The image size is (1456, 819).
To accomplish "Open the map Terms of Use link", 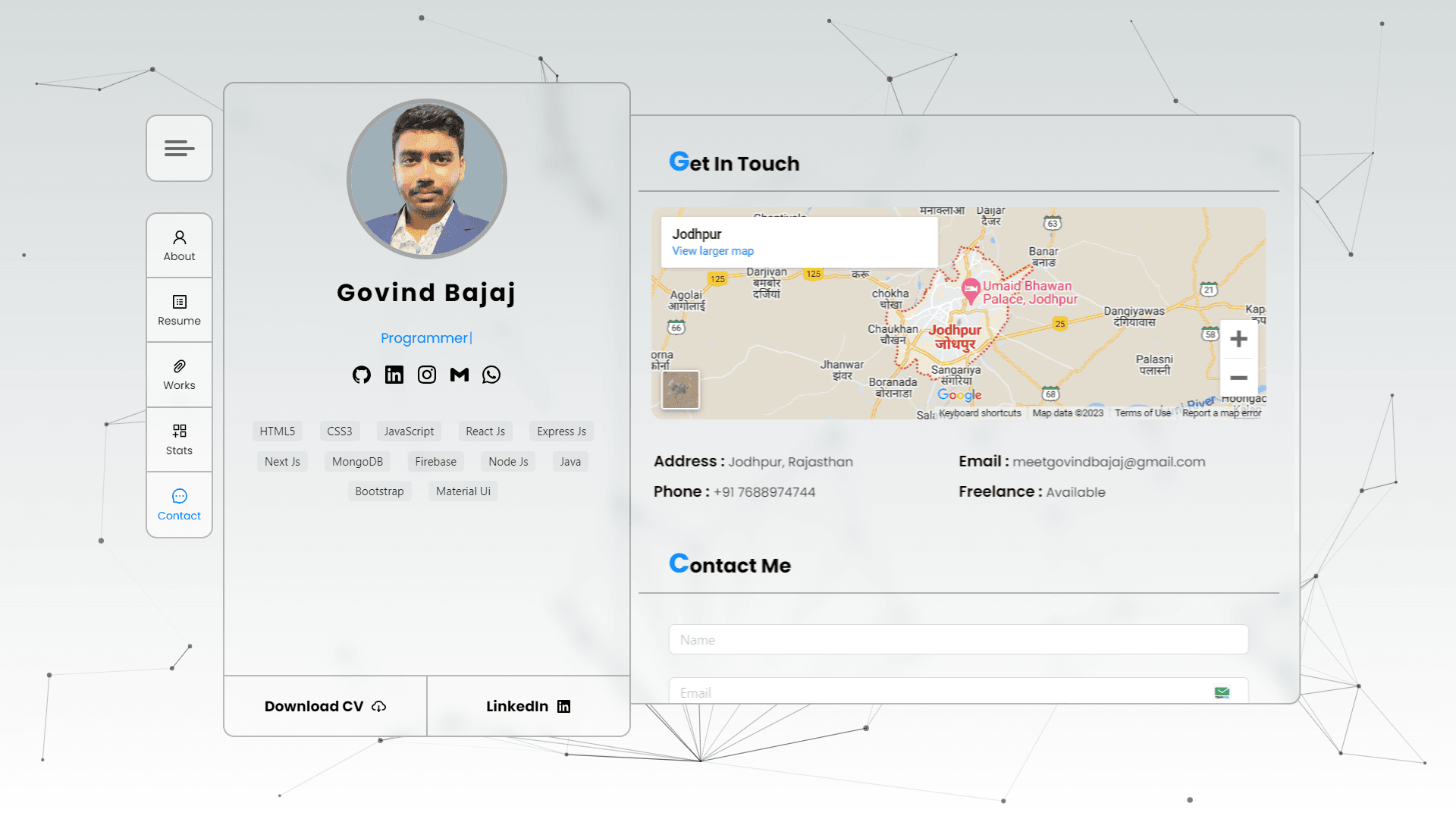I will tap(1143, 413).
